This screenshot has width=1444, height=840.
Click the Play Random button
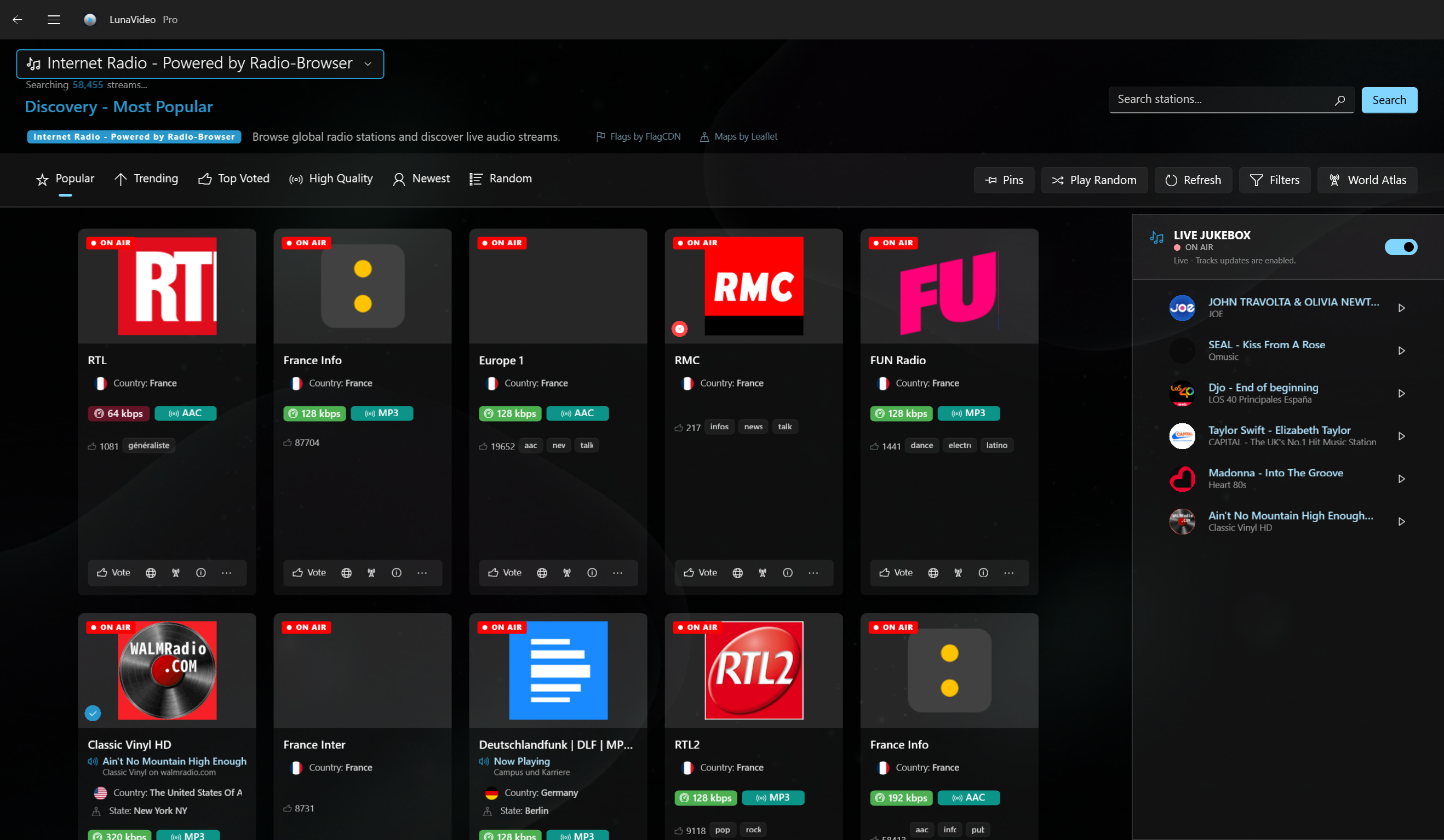[1094, 180]
